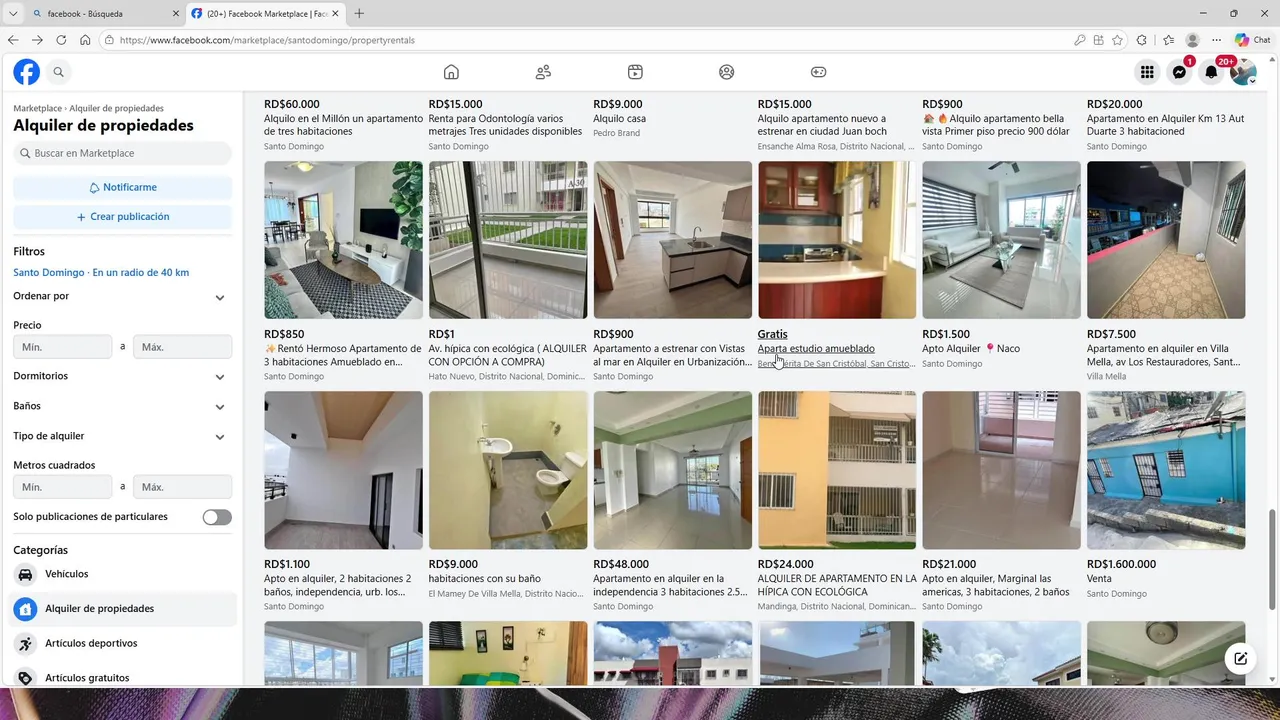Open the Copilot Chat button

[1252, 40]
